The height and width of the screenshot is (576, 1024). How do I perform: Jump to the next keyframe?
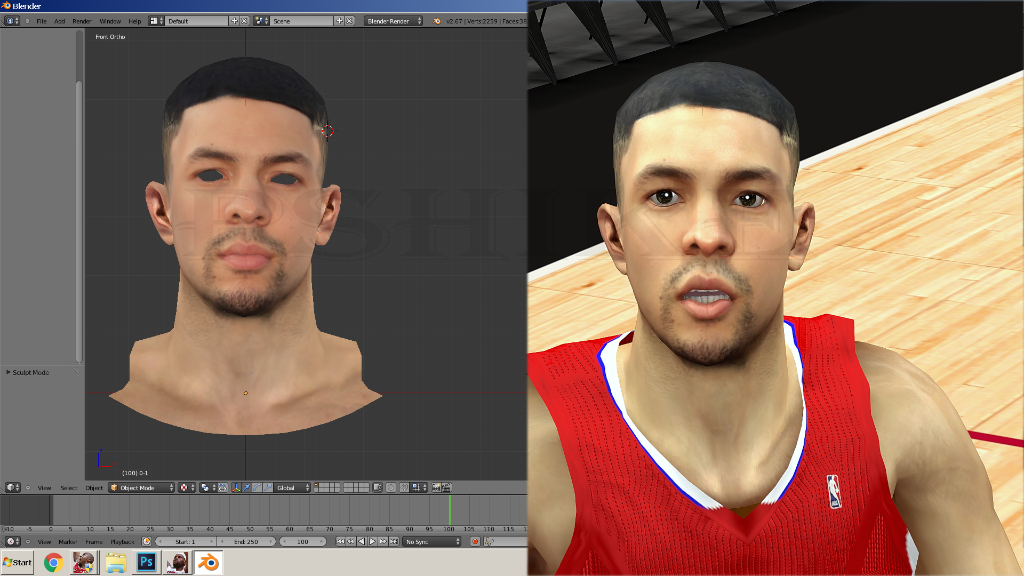[383, 541]
